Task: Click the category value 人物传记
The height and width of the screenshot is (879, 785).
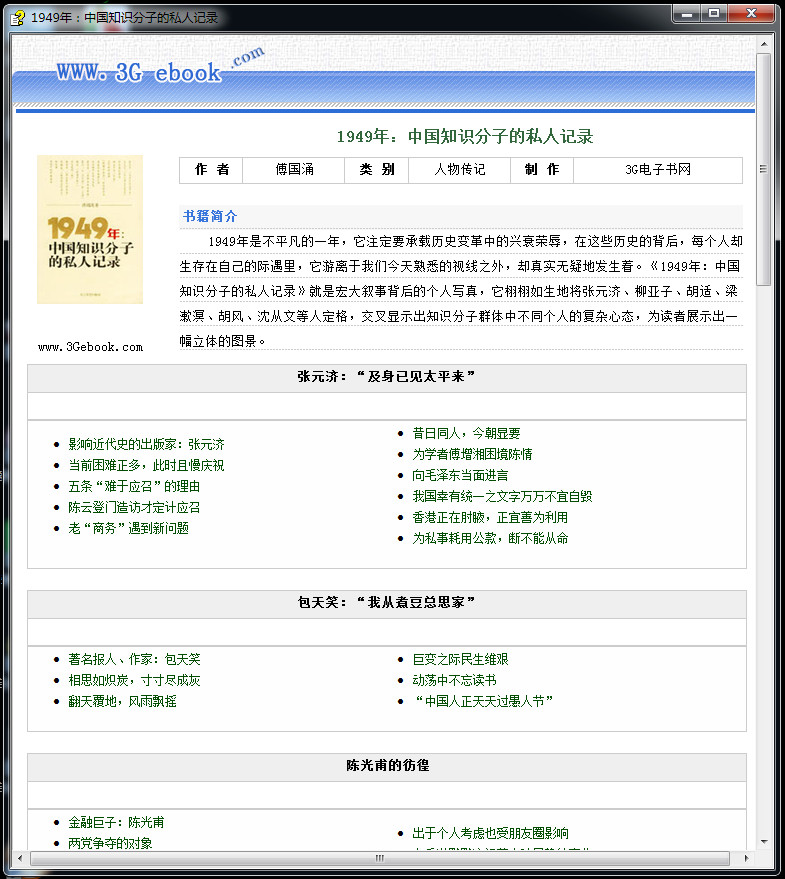Action: pyautogui.click(x=460, y=170)
